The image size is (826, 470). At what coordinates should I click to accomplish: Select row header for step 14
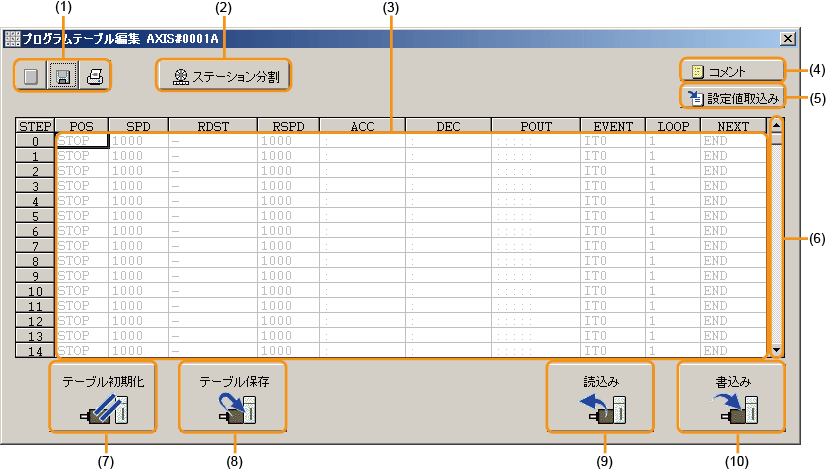click(x=35, y=350)
